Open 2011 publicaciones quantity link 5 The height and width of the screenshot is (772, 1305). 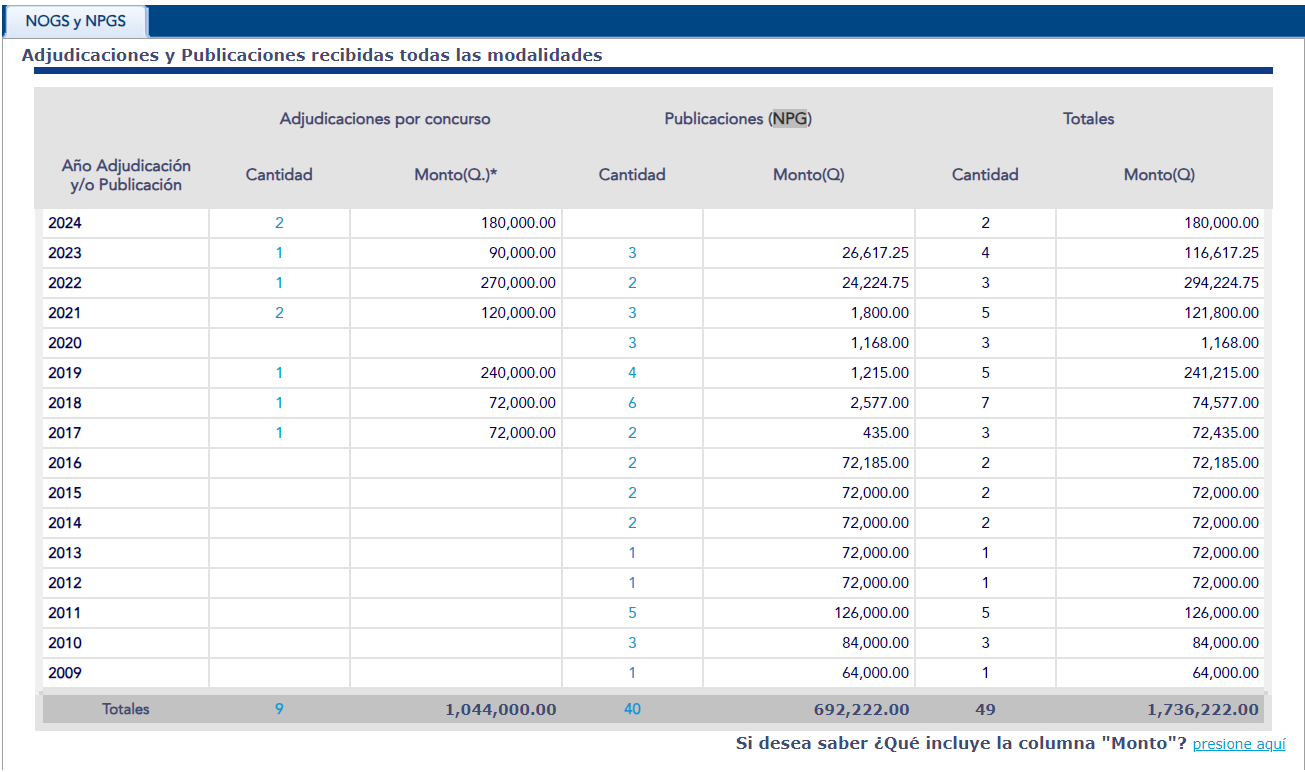pyautogui.click(x=632, y=613)
